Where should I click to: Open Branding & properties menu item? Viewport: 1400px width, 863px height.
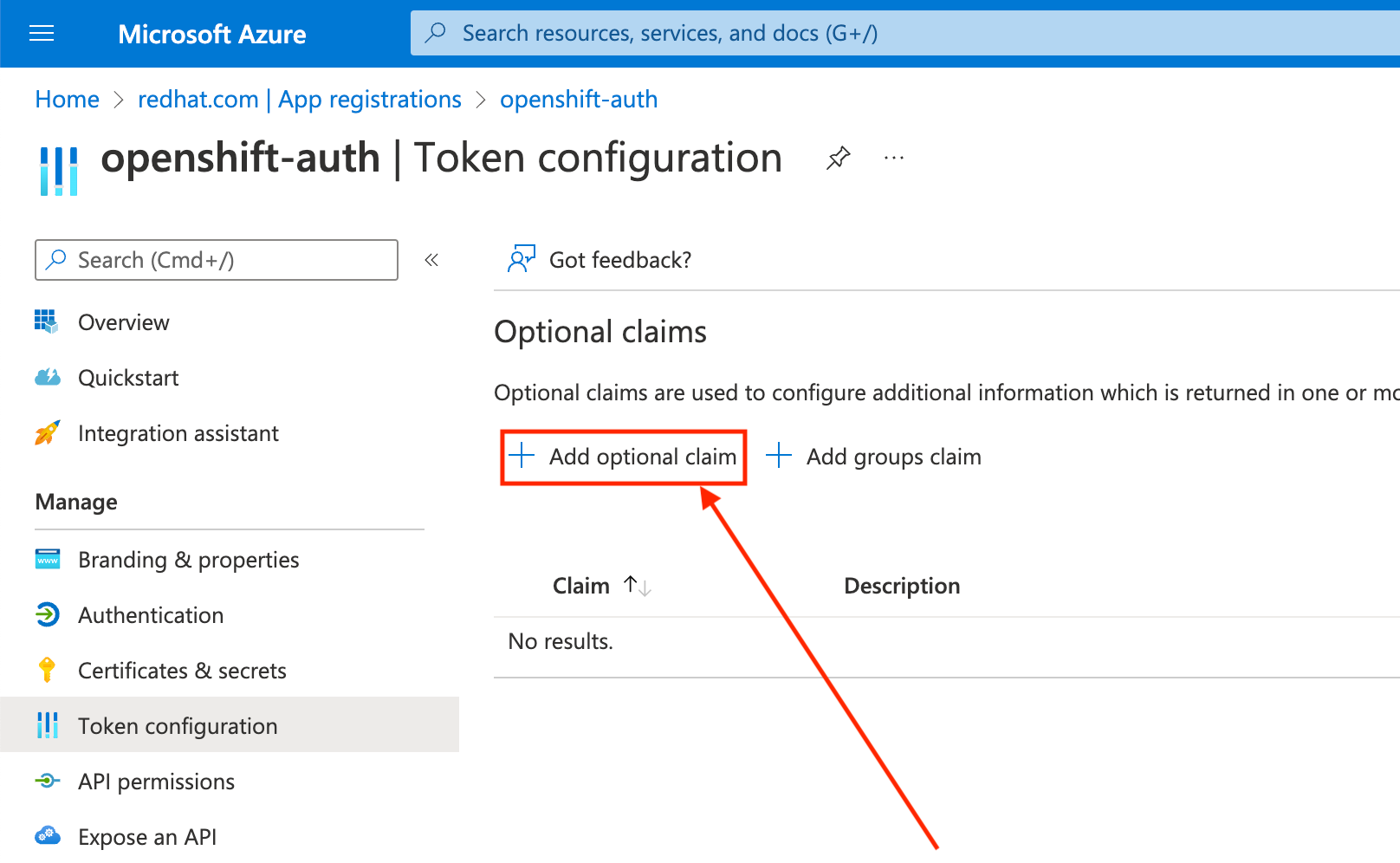[188, 560]
